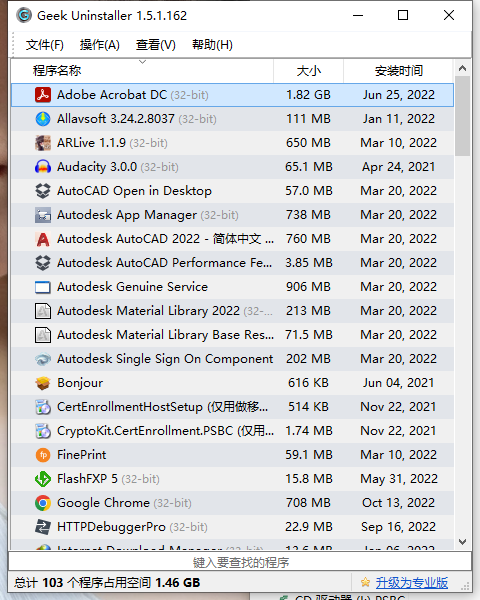The image size is (480, 600).
Task: Open the 操作(A) menu
Action: tap(100, 45)
